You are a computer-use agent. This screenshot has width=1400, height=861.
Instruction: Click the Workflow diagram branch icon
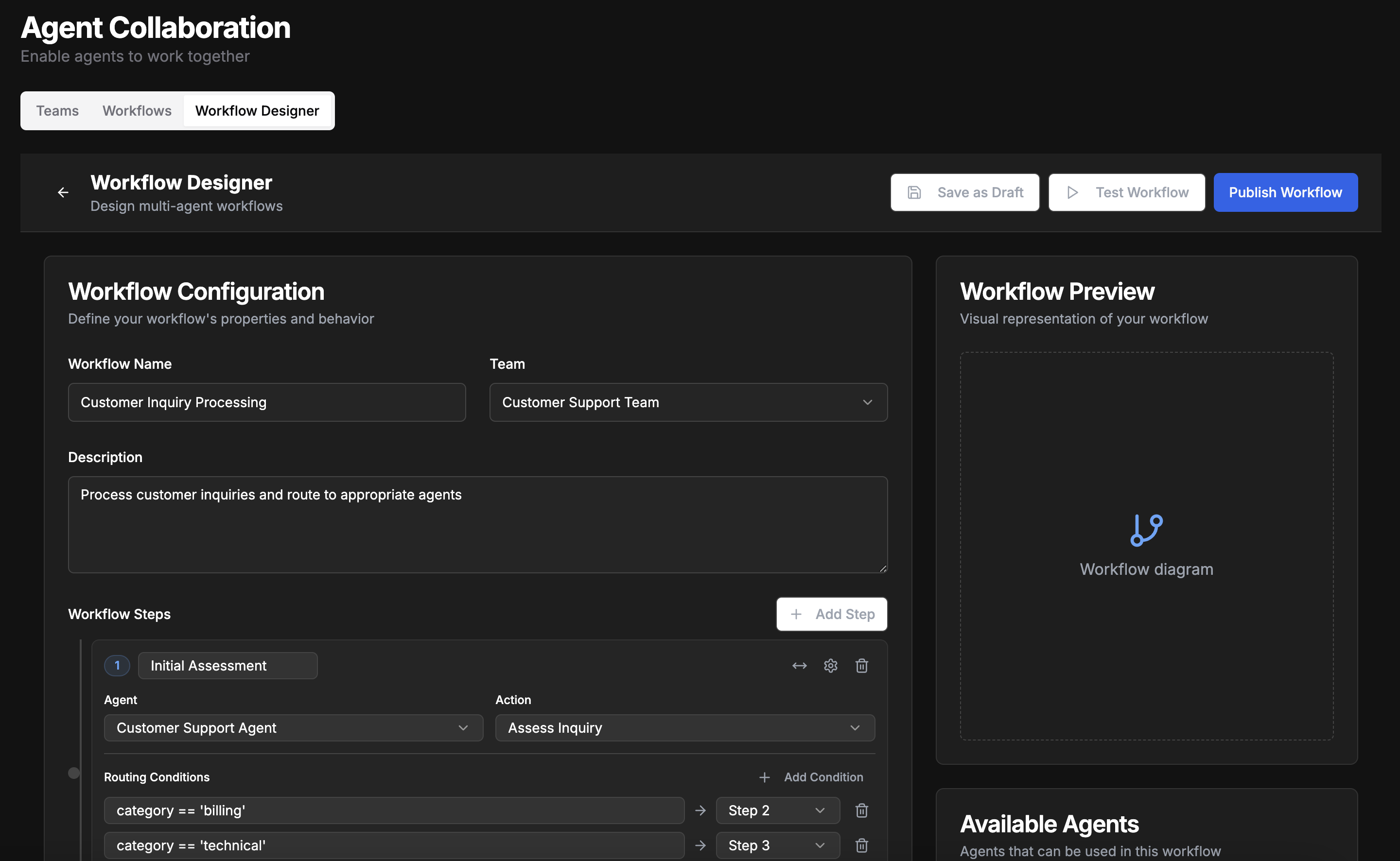tap(1146, 530)
